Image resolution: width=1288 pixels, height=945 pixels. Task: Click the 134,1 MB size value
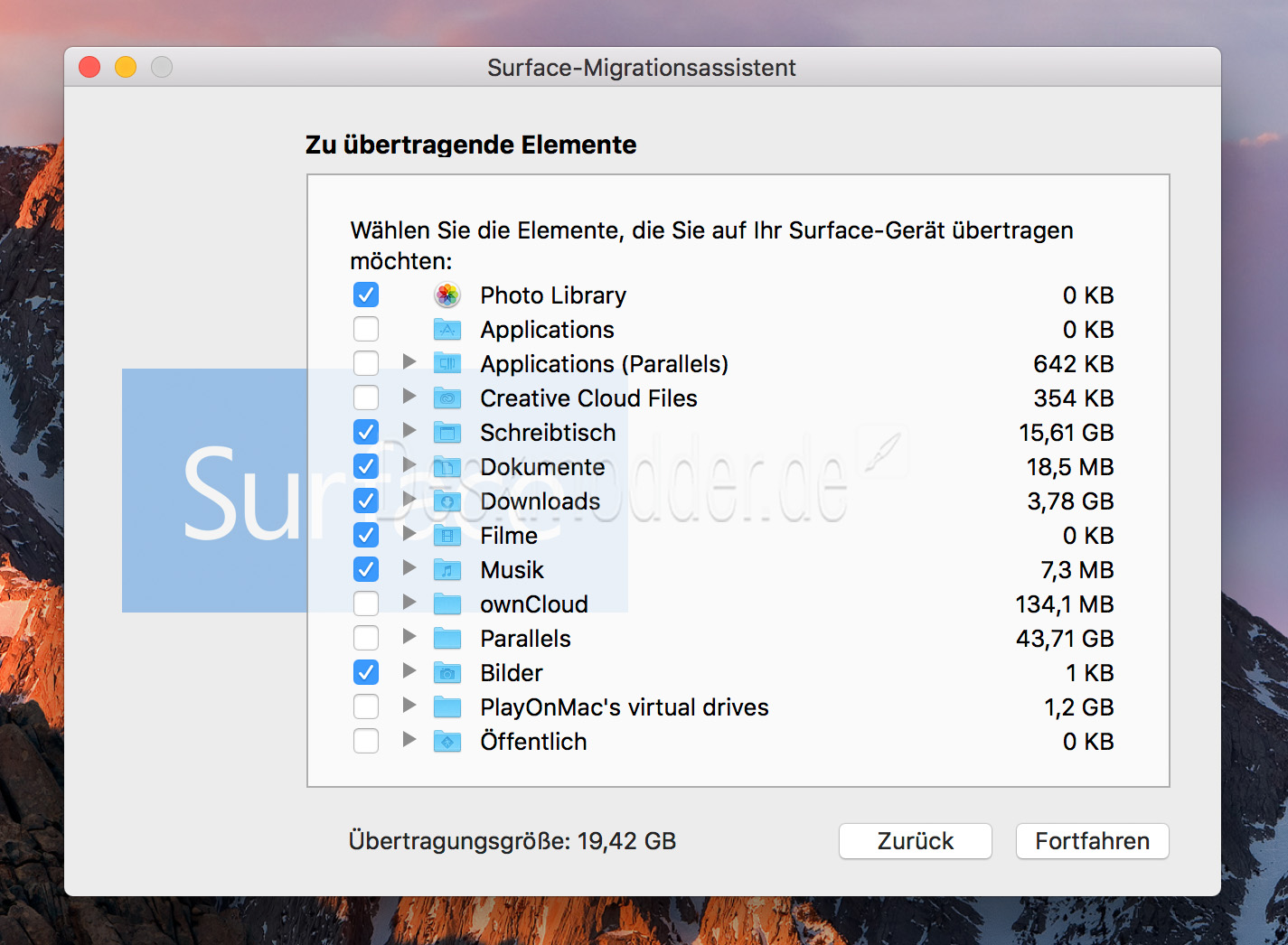coord(1065,604)
